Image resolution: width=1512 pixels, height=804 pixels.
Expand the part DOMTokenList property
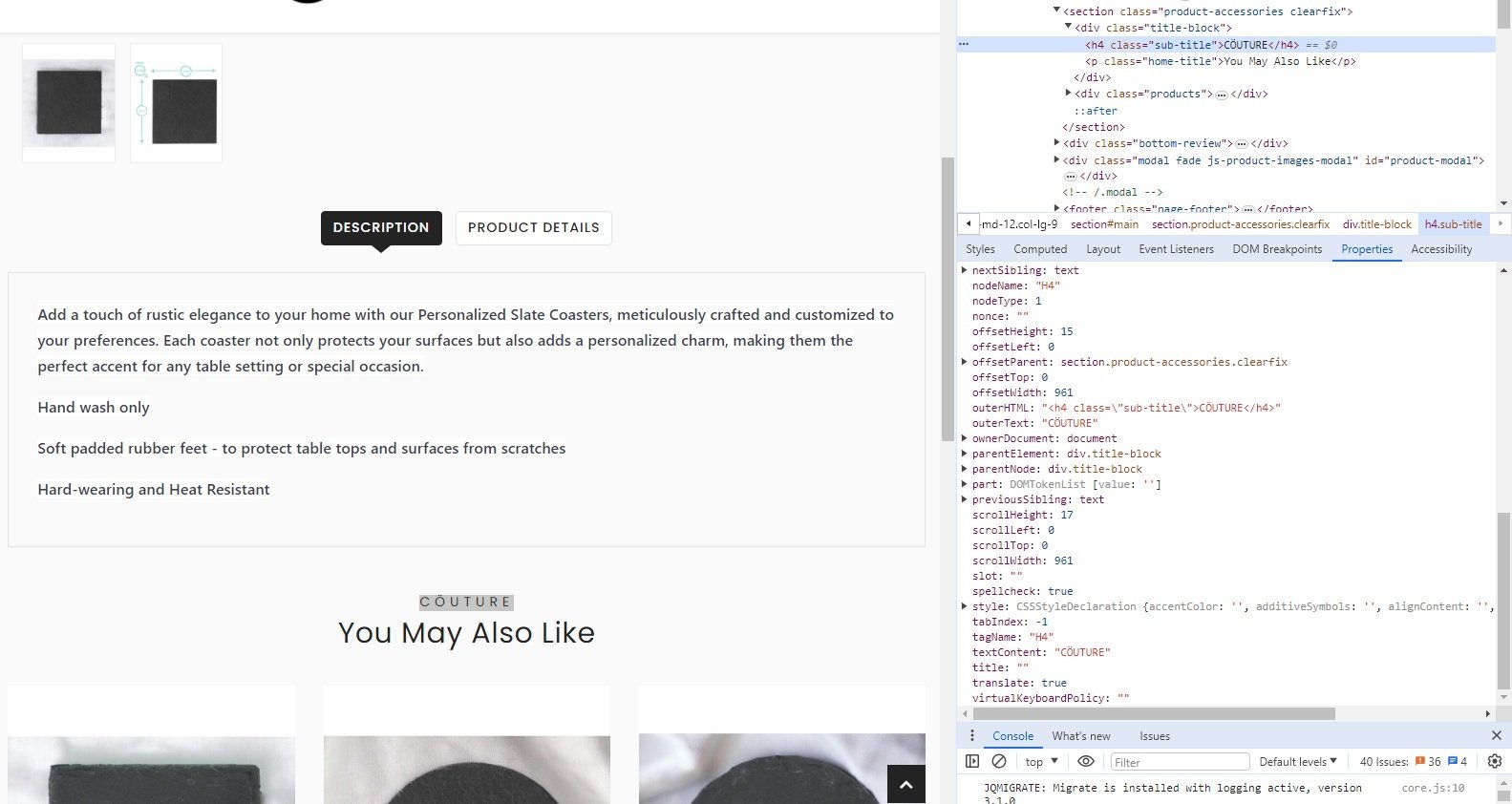point(965,484)
